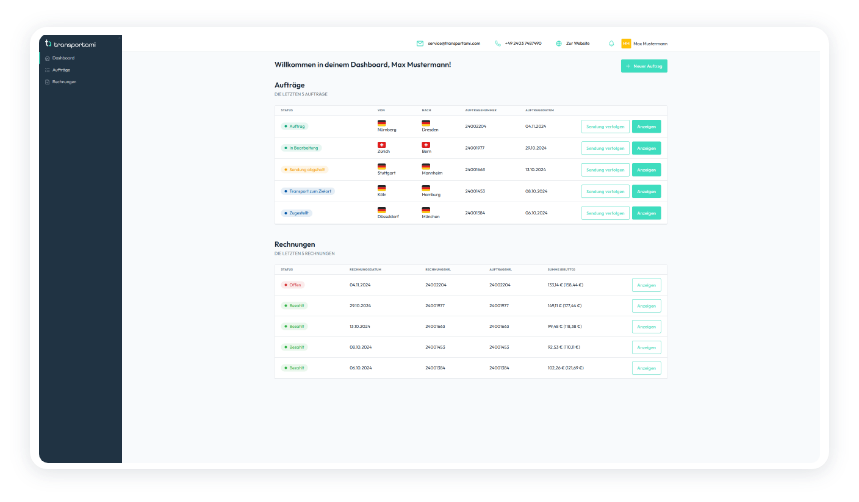Track shipment for Düsseldorf to München order
This screenshot has width=859, height=502.
coord(605,213)
